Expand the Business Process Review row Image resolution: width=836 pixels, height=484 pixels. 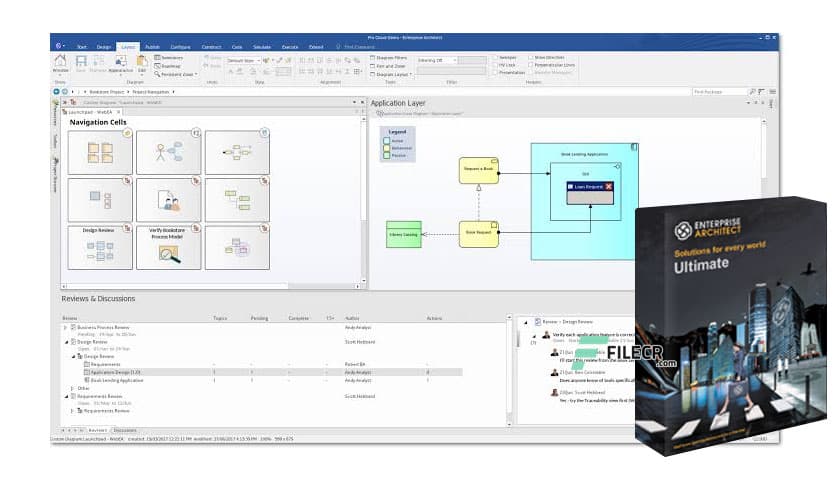point(66,327)
